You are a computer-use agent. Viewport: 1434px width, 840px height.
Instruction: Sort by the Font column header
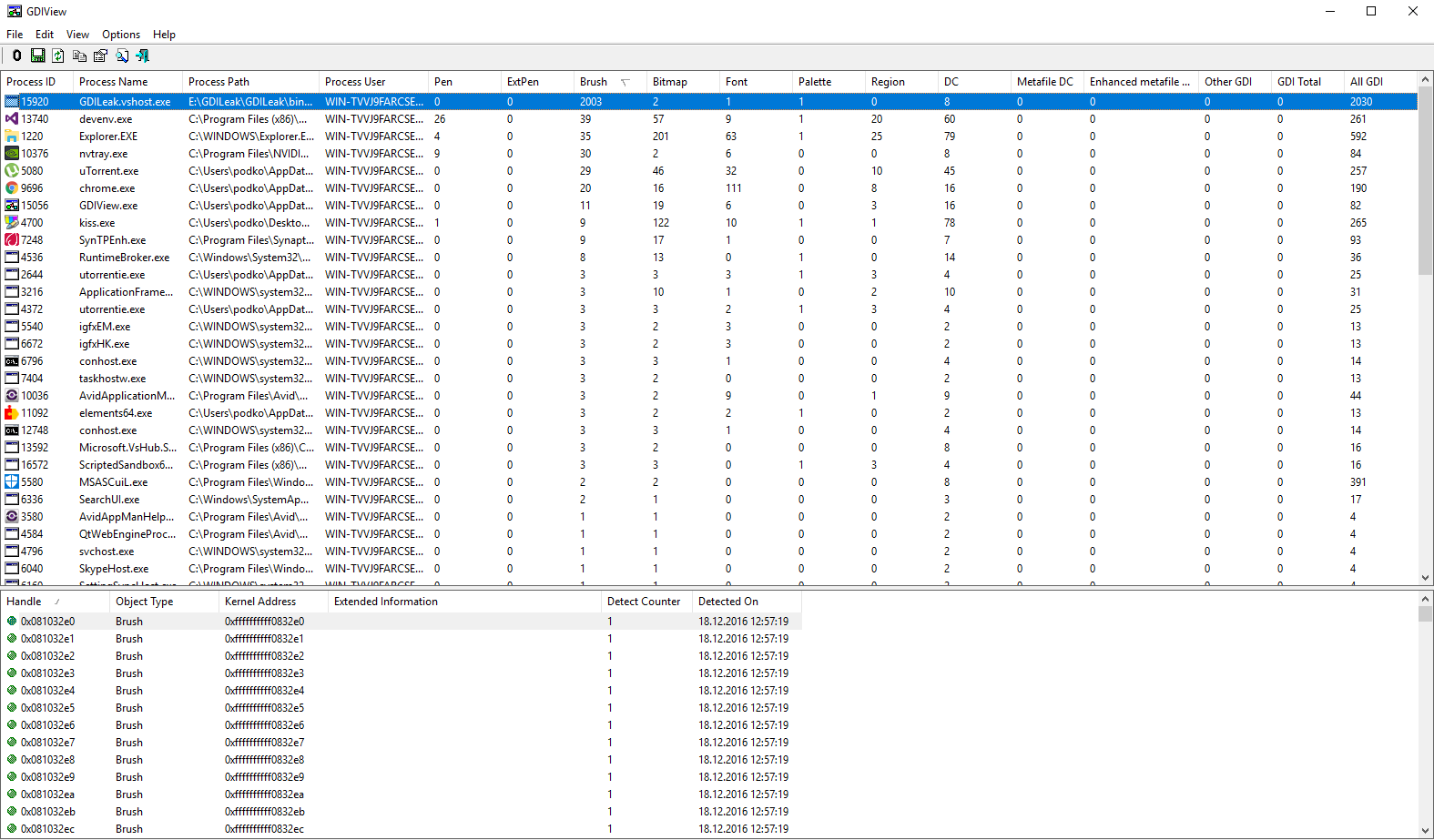756,82
